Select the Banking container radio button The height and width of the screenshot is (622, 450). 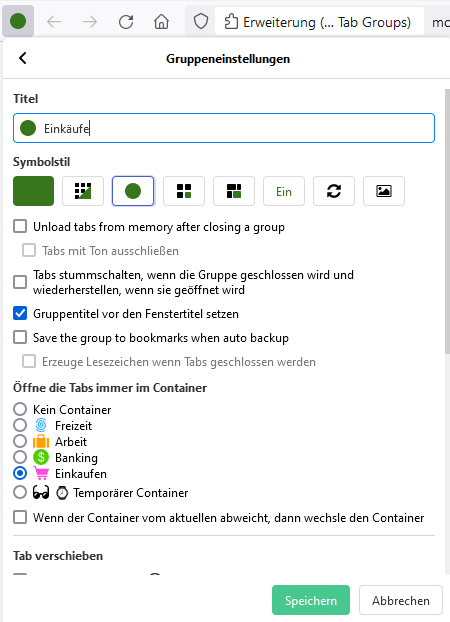point(20,457)
